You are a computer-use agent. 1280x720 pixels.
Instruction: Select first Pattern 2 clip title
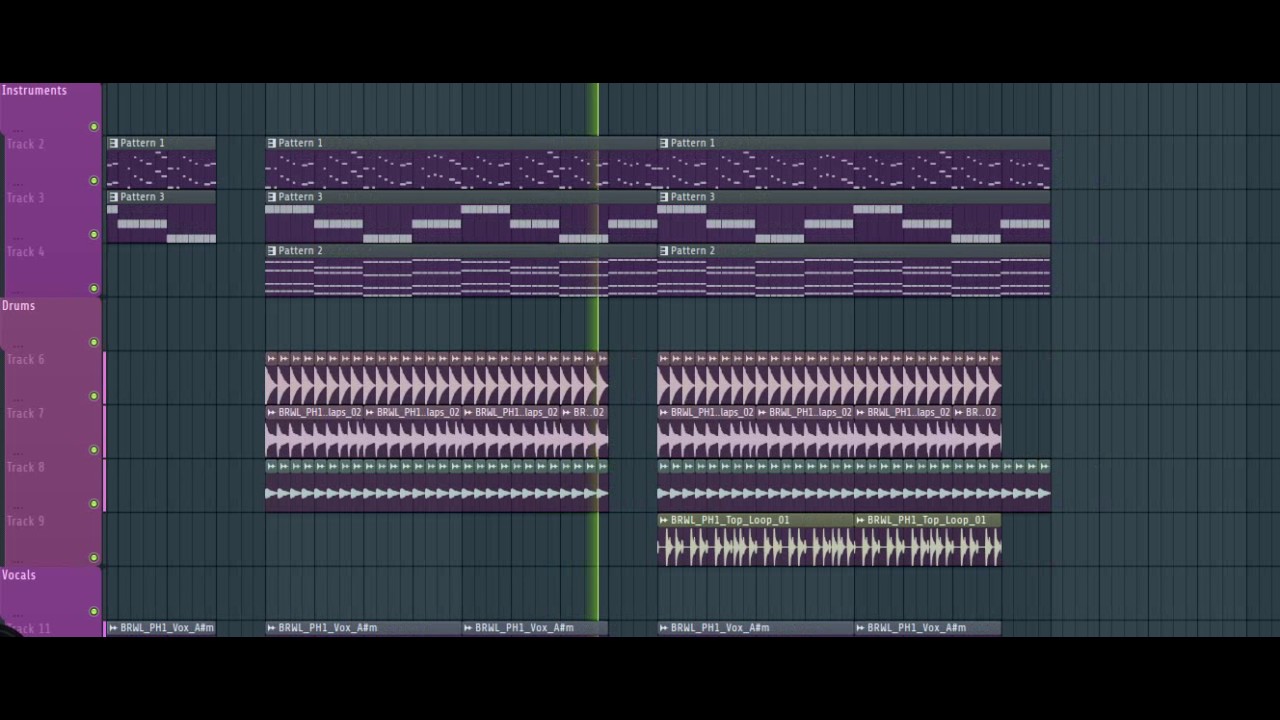click(x=300, y=251)
